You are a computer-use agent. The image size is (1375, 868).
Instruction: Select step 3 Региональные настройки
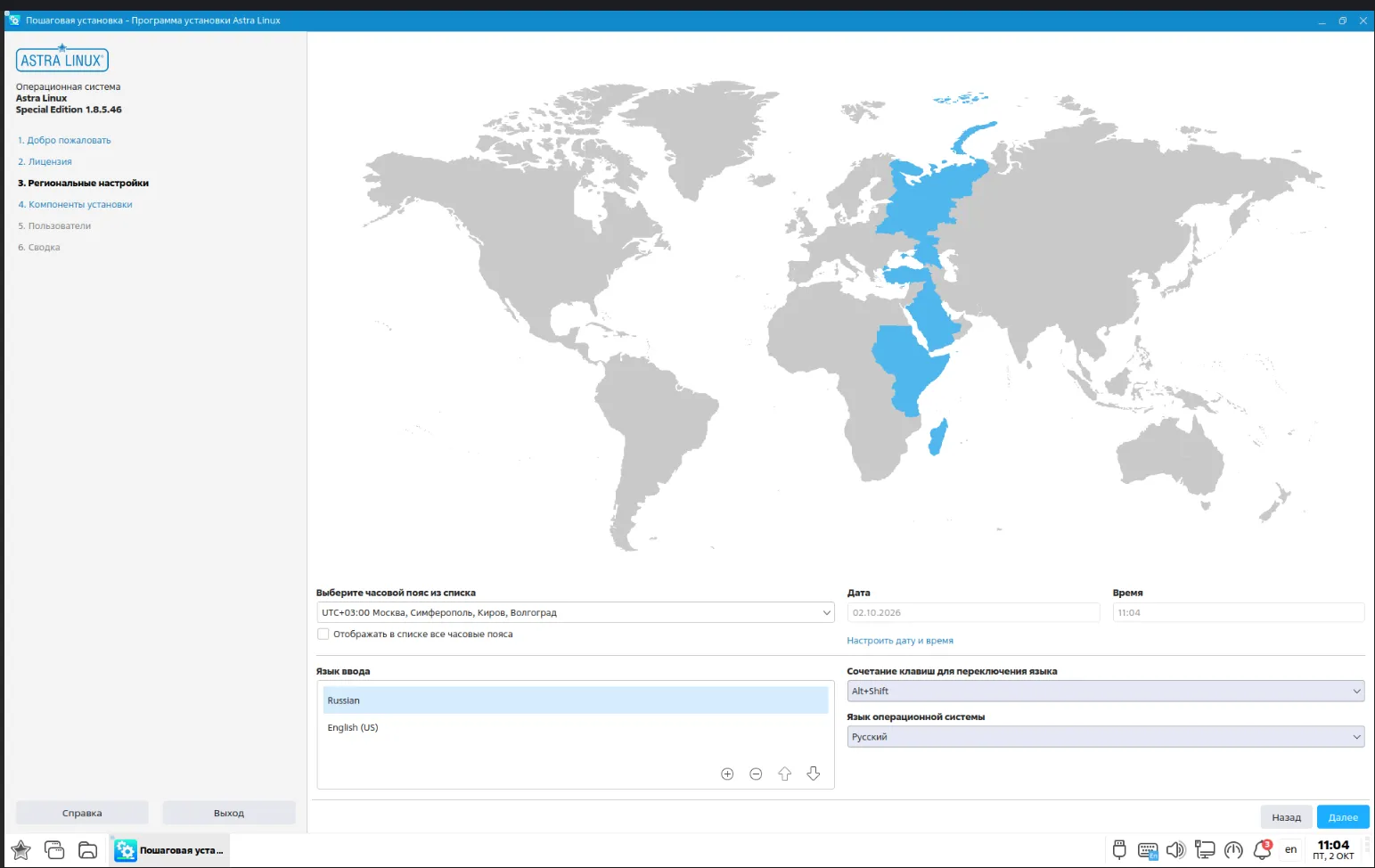[83, 183]
